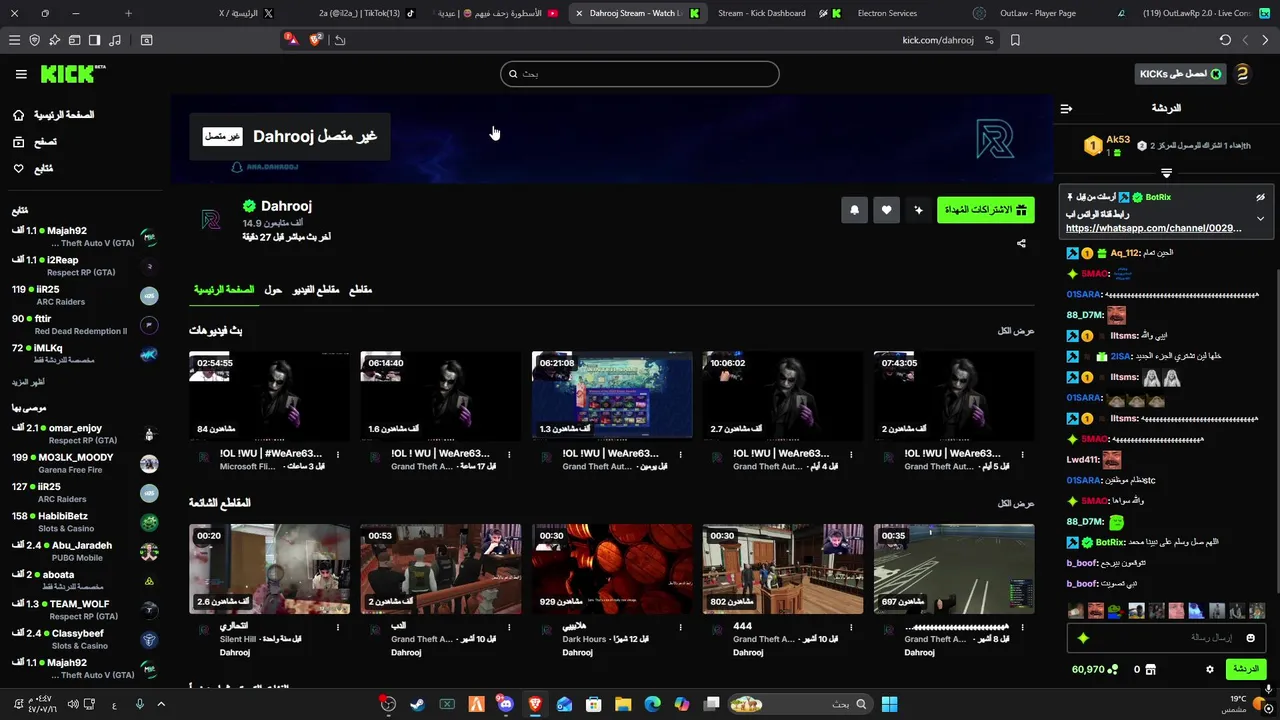Click kick.com/dahrooj address bar
1280x720 pixels.
pos(938,40)
